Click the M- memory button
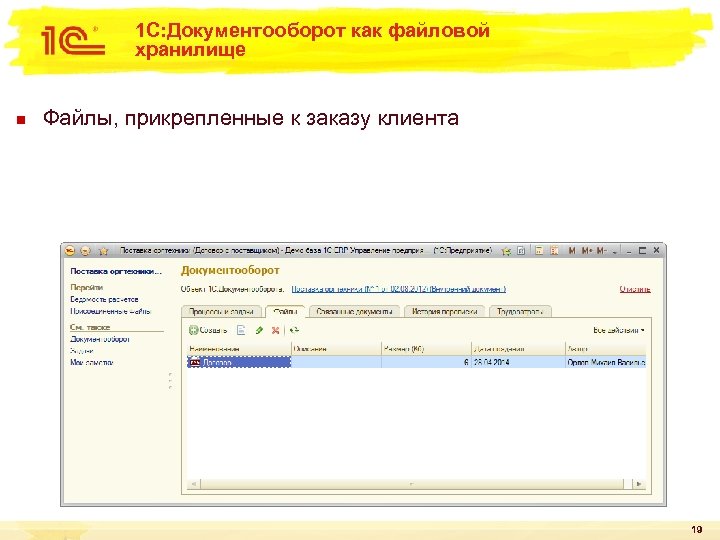Screen dimensions: 720x540 pyautogui.click(x=601, y=251)
